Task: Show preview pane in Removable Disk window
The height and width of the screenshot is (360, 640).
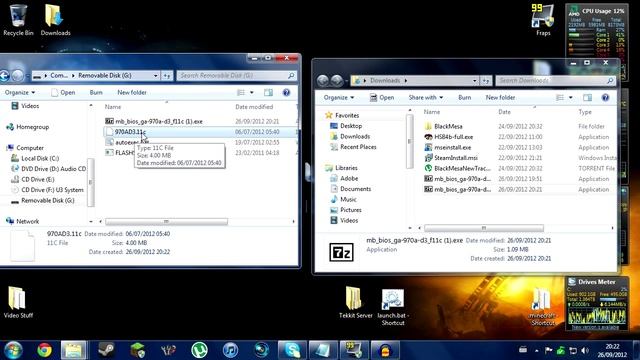Action: pyautogui.click(x=268, y=93)
